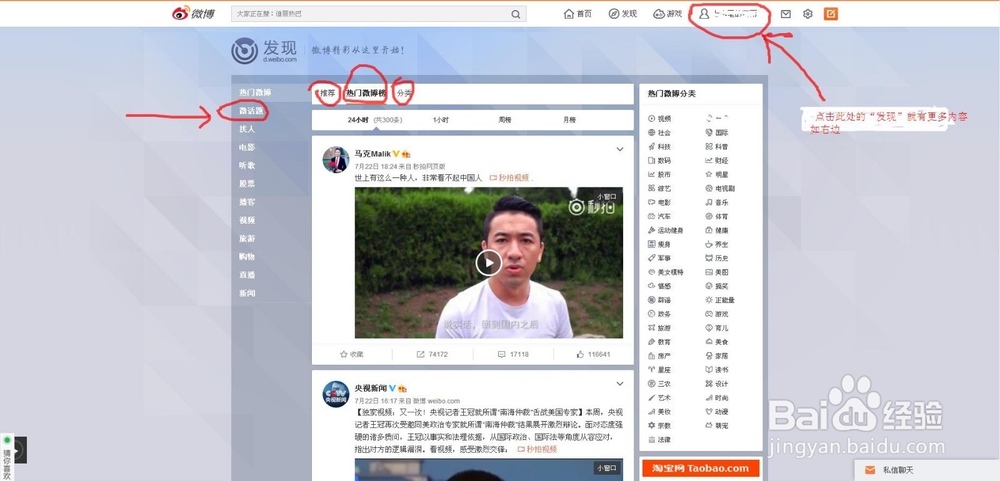This screenshot has height=481, width=1000.
Task: Open 游戏 games in top navigation
Action: tap(668, 14)
